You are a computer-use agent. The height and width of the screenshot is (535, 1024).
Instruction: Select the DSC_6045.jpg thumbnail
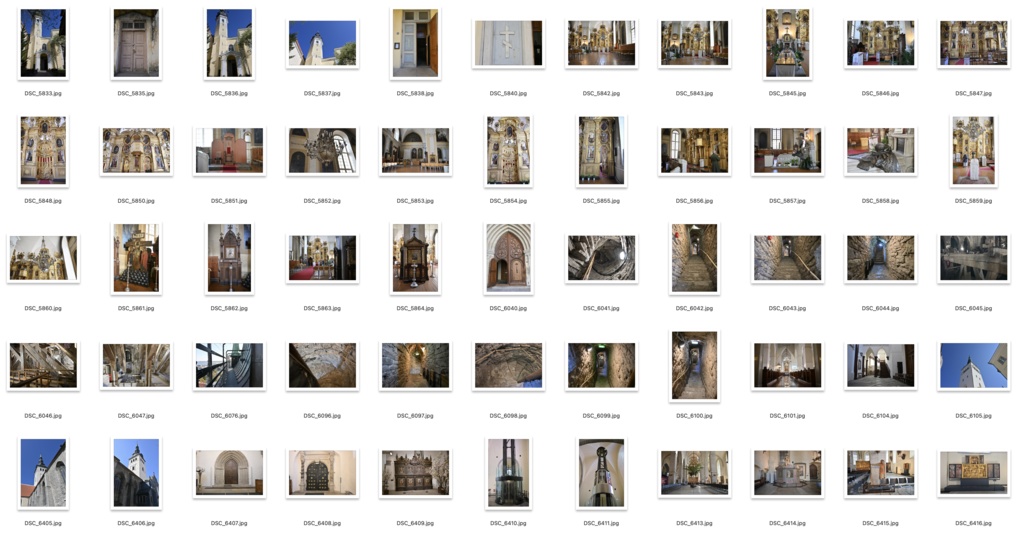(974, 258)
